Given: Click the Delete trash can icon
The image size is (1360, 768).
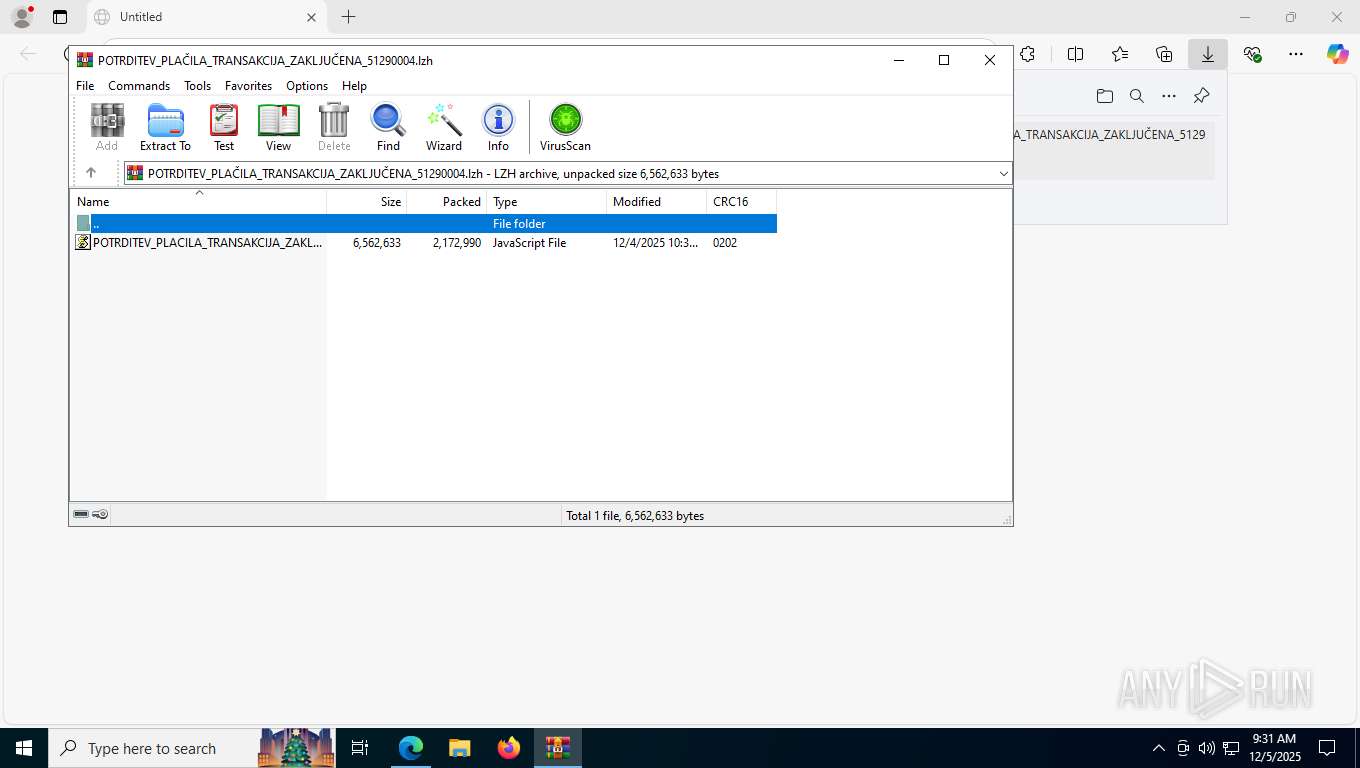Looking at the screenshot, I should 334,127.
